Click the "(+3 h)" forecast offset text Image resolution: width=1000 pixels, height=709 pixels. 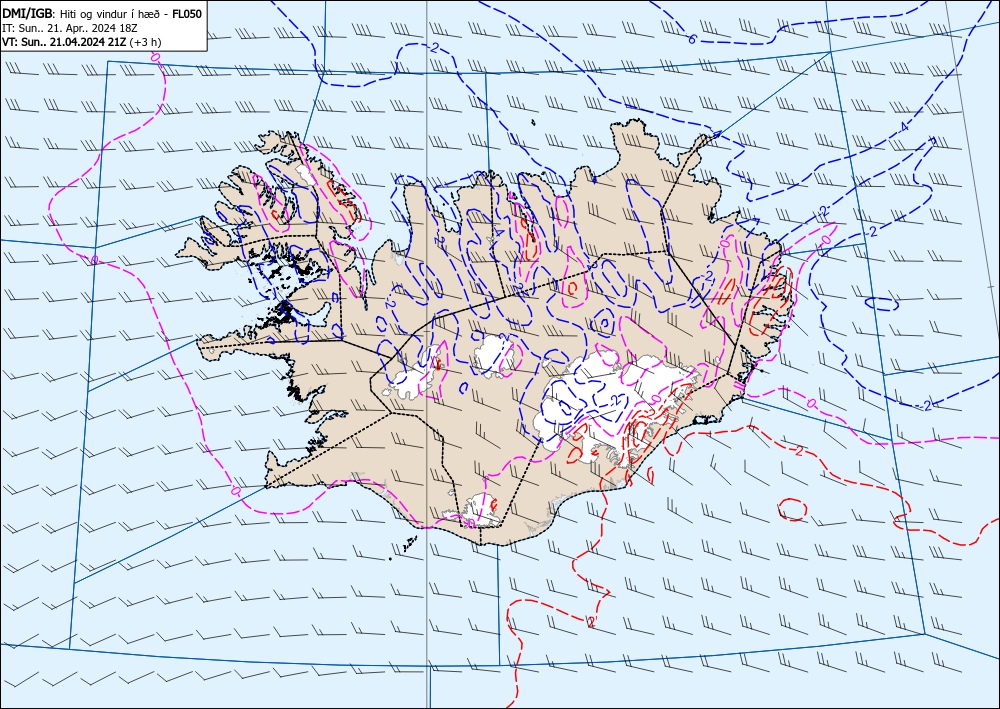coord(145,42)
